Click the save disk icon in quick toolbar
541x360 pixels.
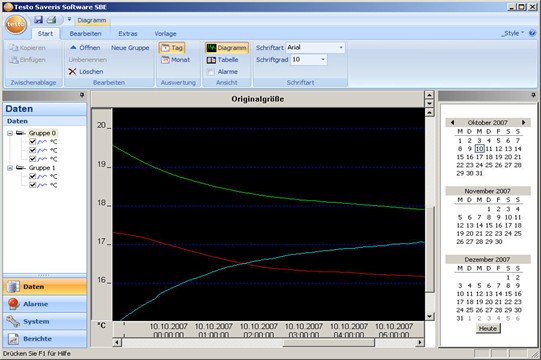(x=38, y=20)
